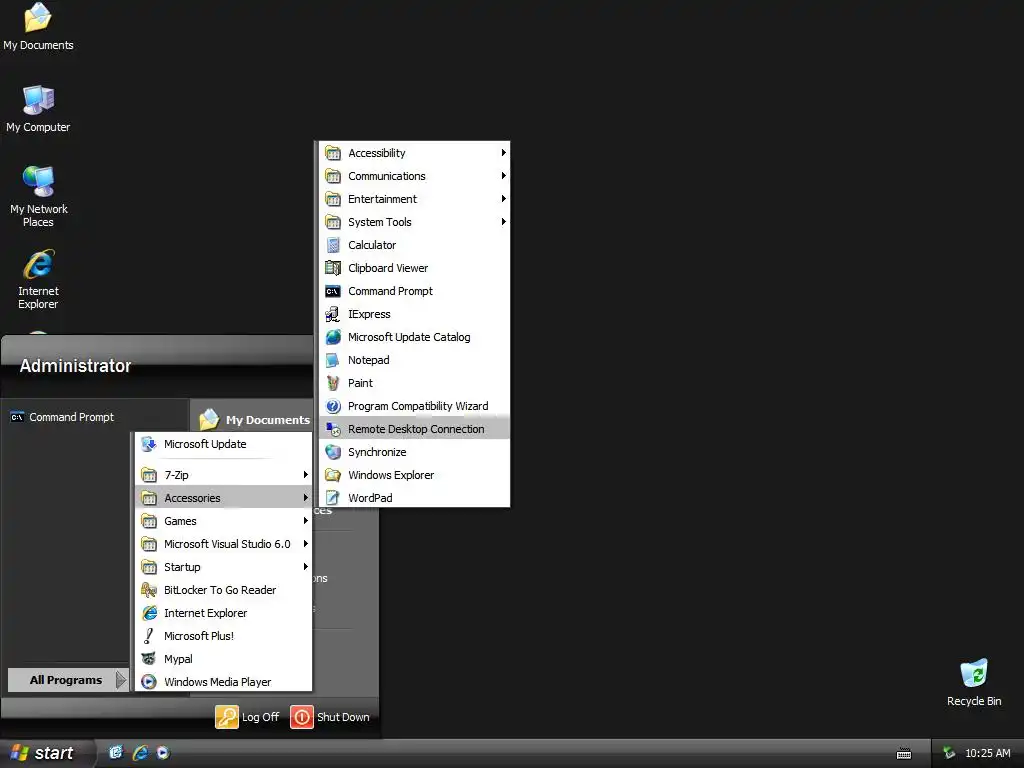
Task: Click the Accessories submenu arrow
Action: click(306, 498)
